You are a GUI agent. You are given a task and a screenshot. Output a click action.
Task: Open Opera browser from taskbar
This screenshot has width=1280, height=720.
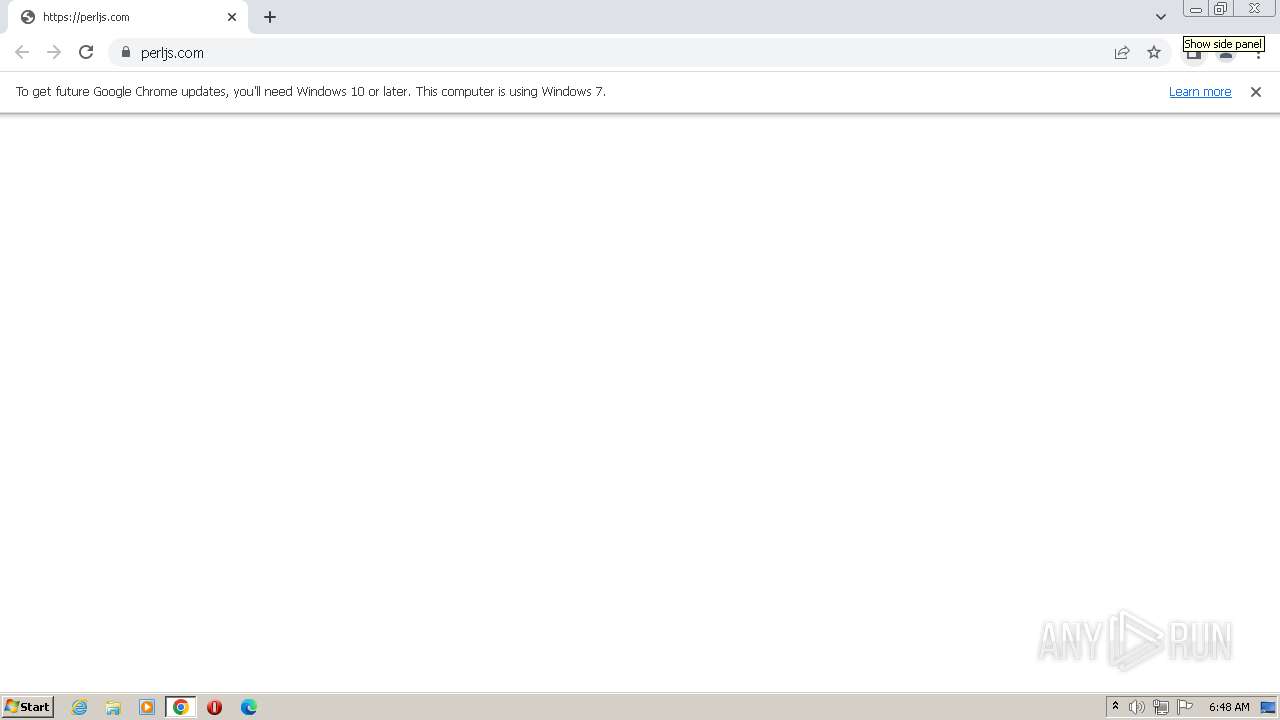point(214,707)
